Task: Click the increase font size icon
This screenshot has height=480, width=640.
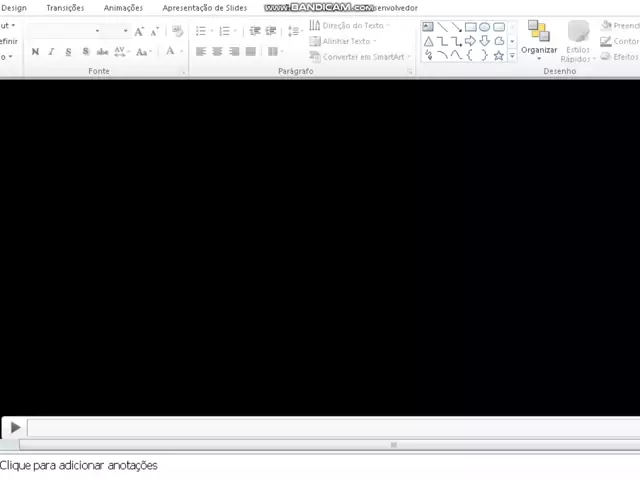Action: coord(139,31)
